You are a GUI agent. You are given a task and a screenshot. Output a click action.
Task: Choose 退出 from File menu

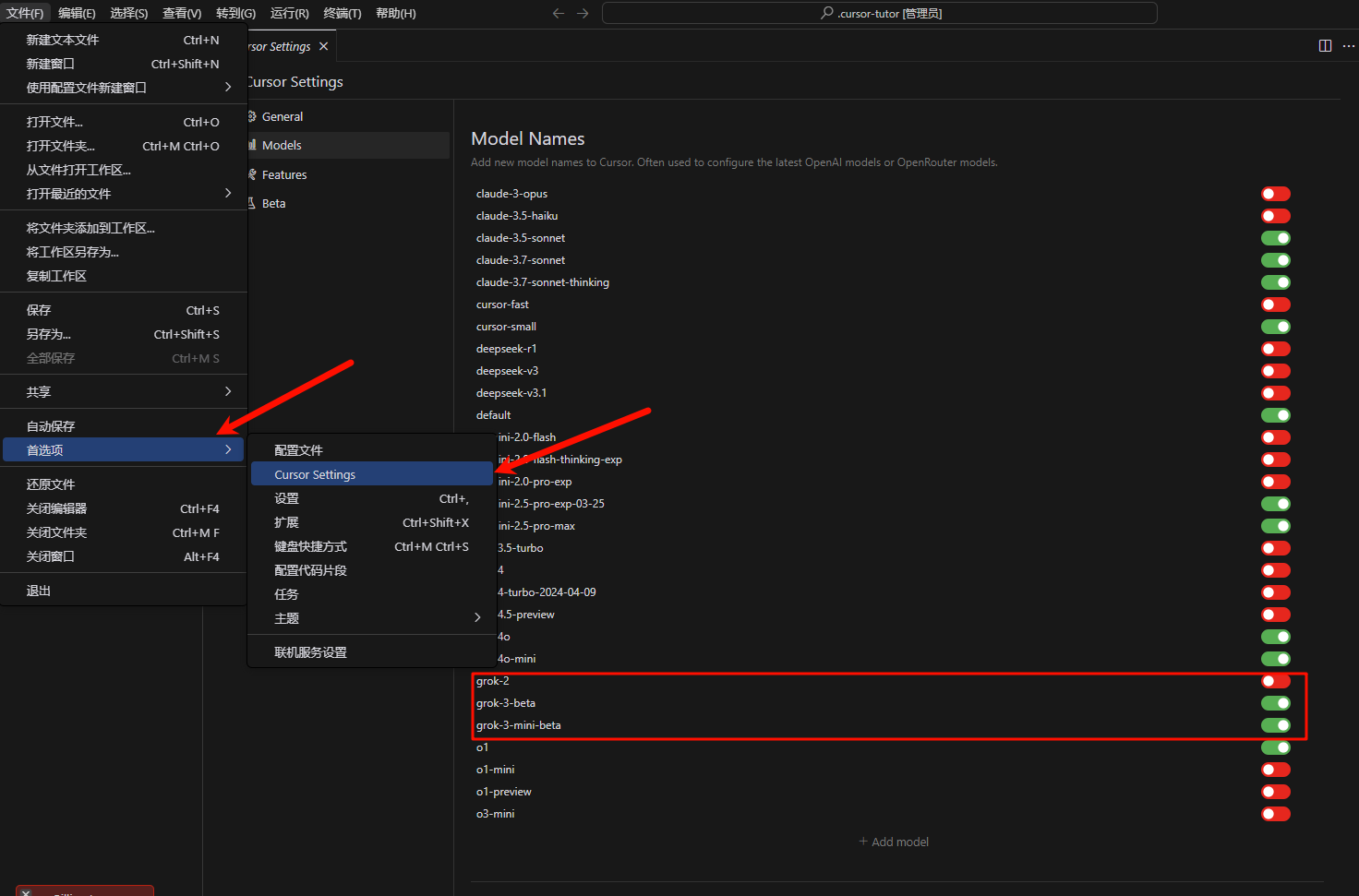(x=123, y=591)
